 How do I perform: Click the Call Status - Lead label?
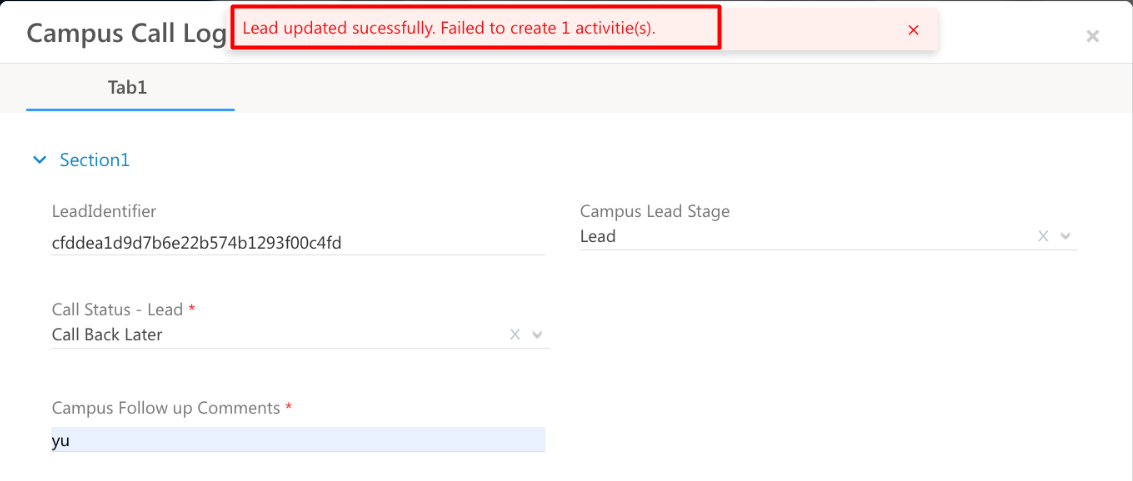(x=117, y=309)
